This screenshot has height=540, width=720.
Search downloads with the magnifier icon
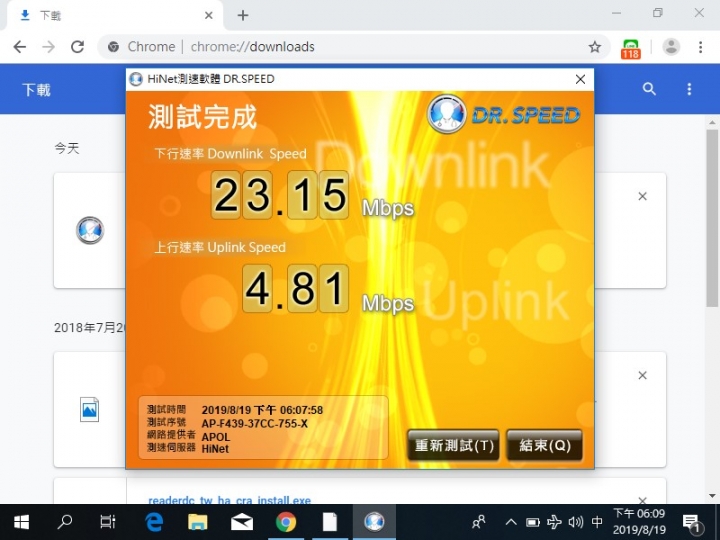coord(649,89)
